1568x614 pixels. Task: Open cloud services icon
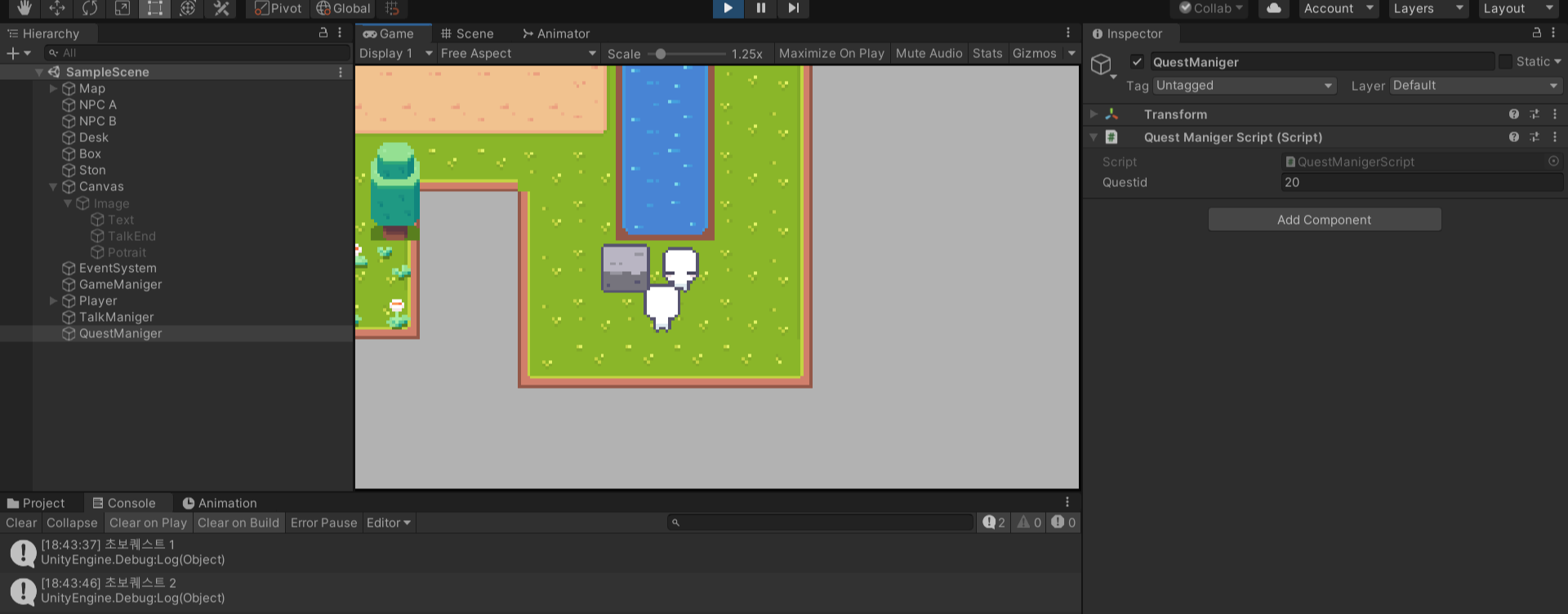tap(1274, 8)
